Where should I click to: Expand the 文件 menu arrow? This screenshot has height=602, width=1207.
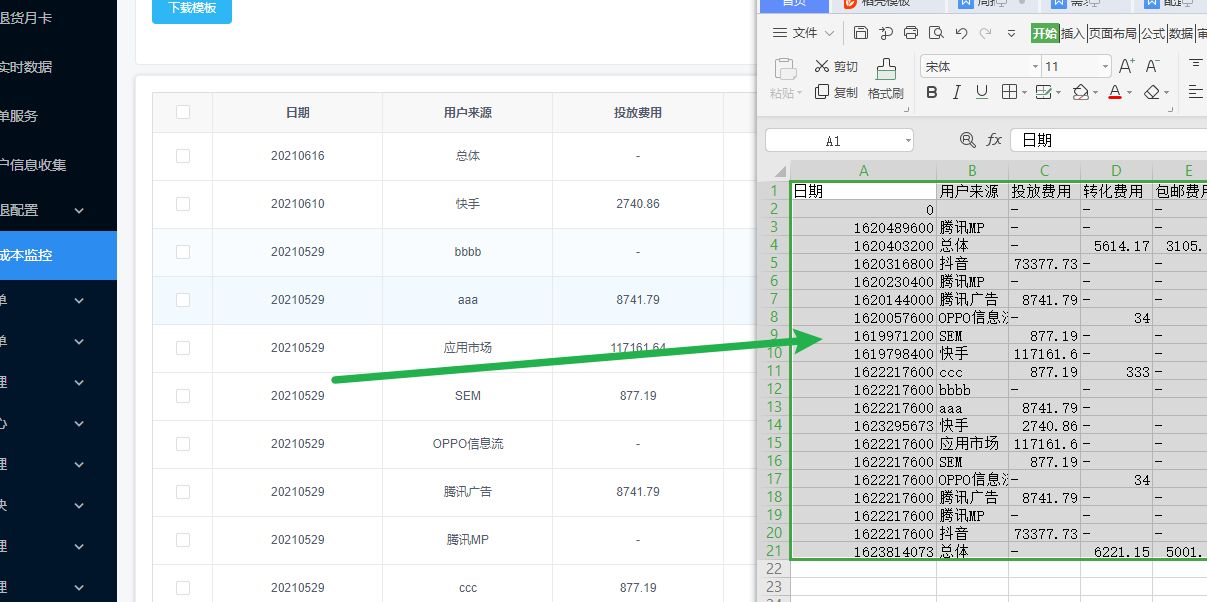click(830, 33)
